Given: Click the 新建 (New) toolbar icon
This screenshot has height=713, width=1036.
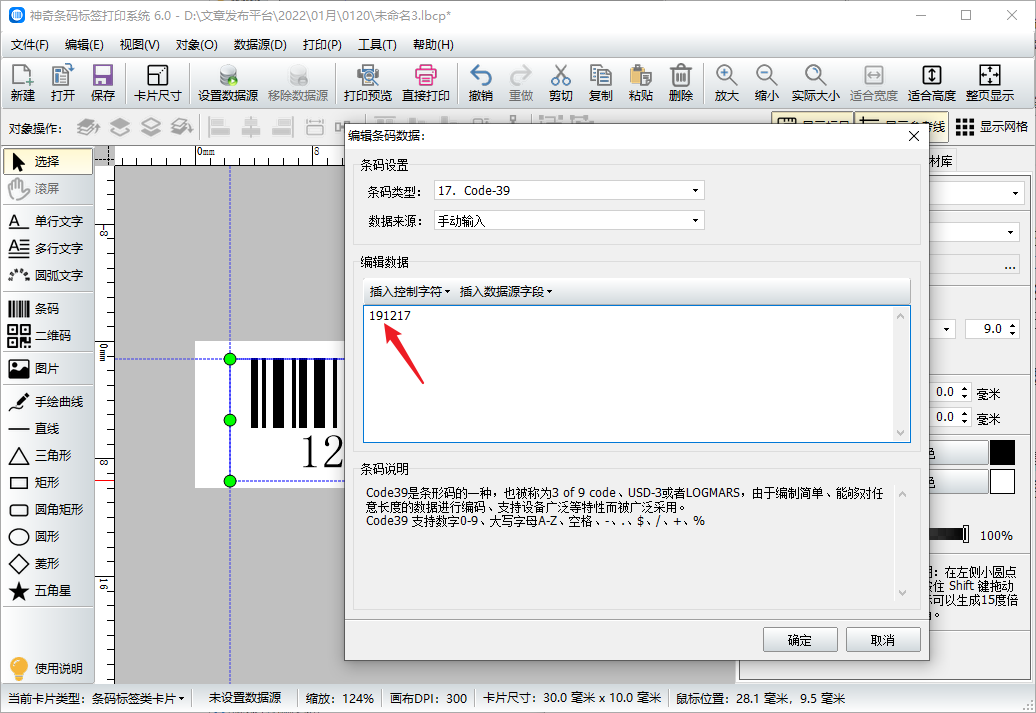Looking at the screenshot, I should pos(22,83).
